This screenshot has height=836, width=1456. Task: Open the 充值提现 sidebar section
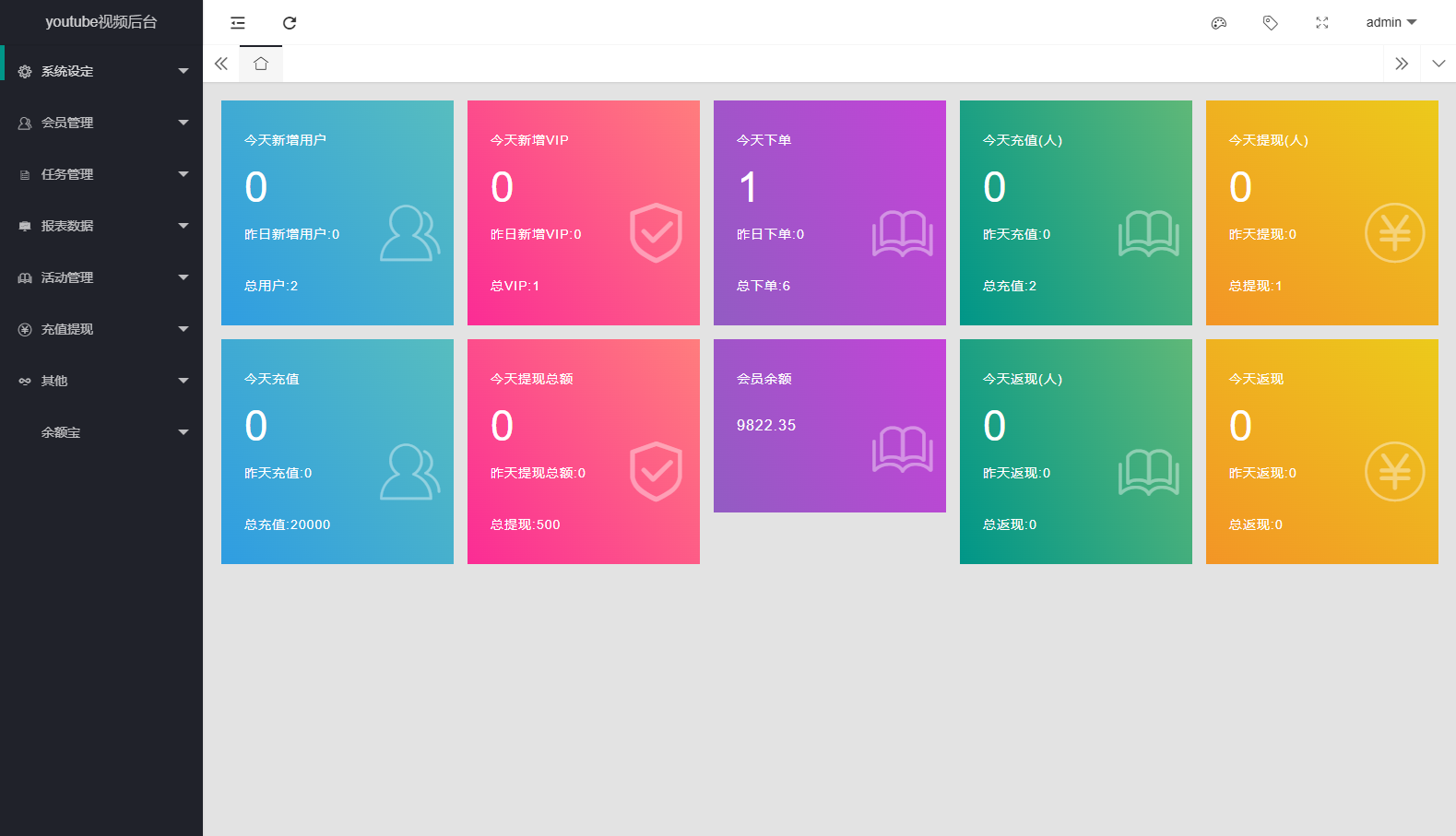[101, 329]
